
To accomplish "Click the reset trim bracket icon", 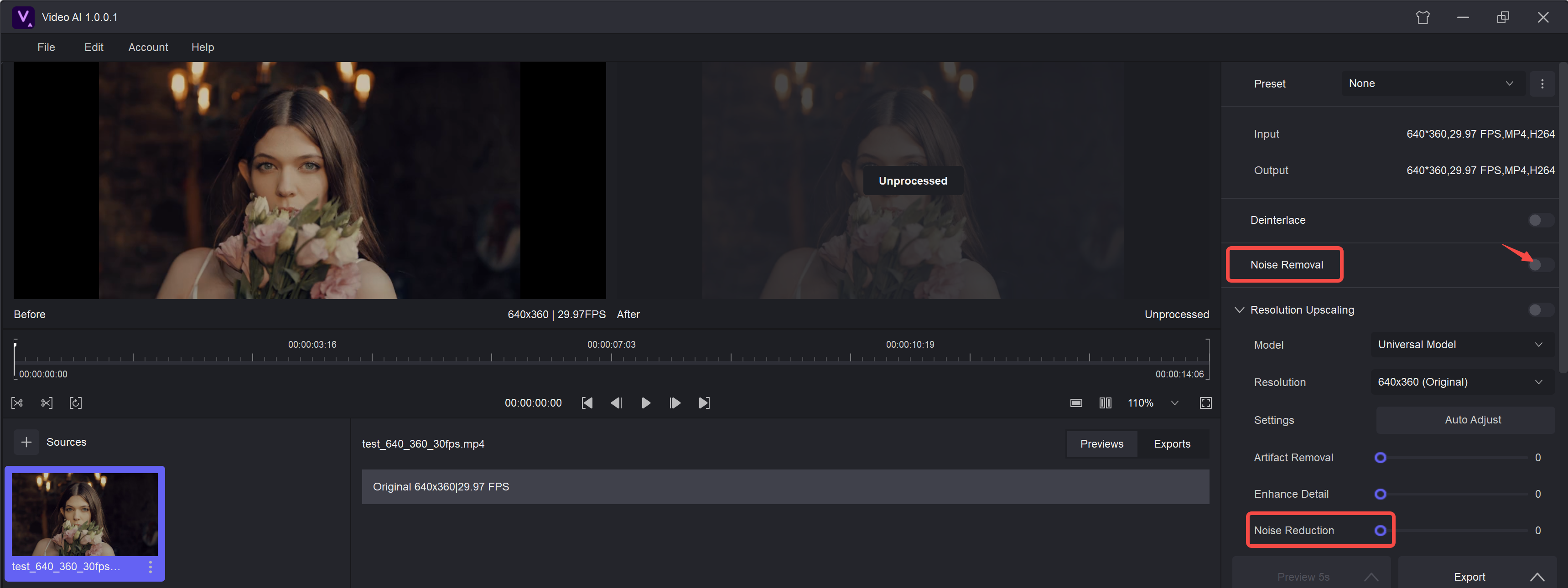I will [x=75, y=403].
